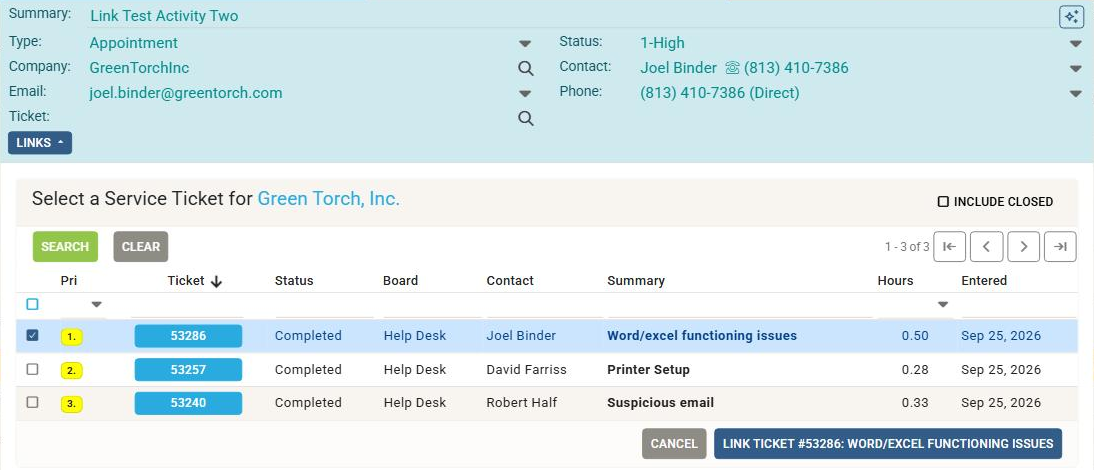Open Word/excel functioning issues summary

coord(702,336)
